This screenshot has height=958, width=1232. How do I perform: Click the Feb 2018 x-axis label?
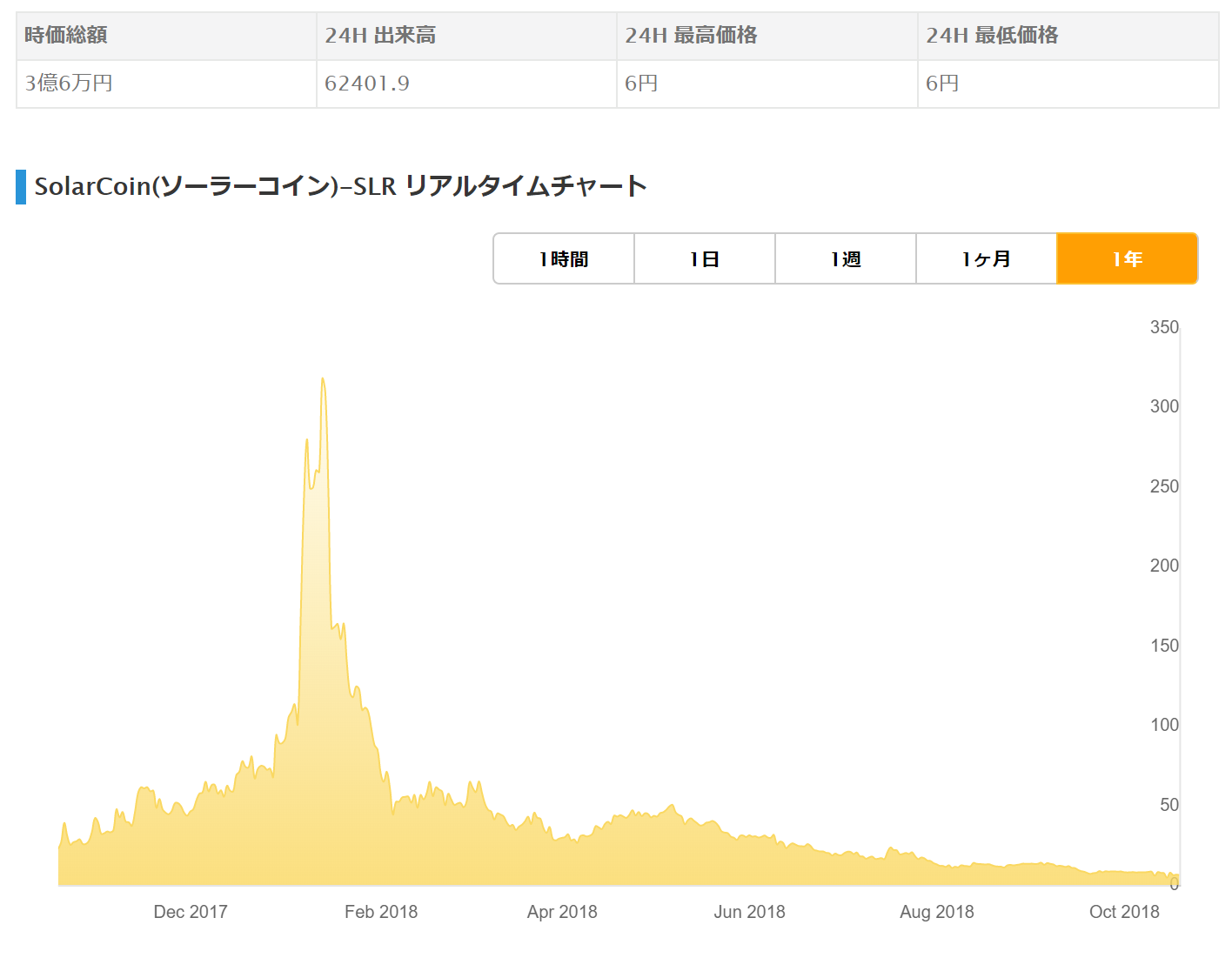[381, 912]
